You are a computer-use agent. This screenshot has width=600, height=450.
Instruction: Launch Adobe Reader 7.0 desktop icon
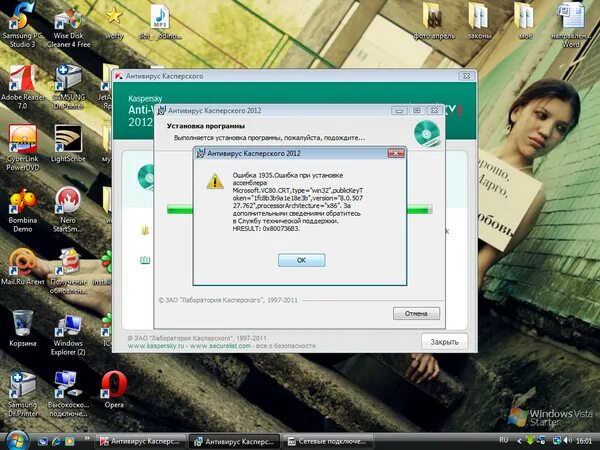pyautogui.click(x=22, y=87)
